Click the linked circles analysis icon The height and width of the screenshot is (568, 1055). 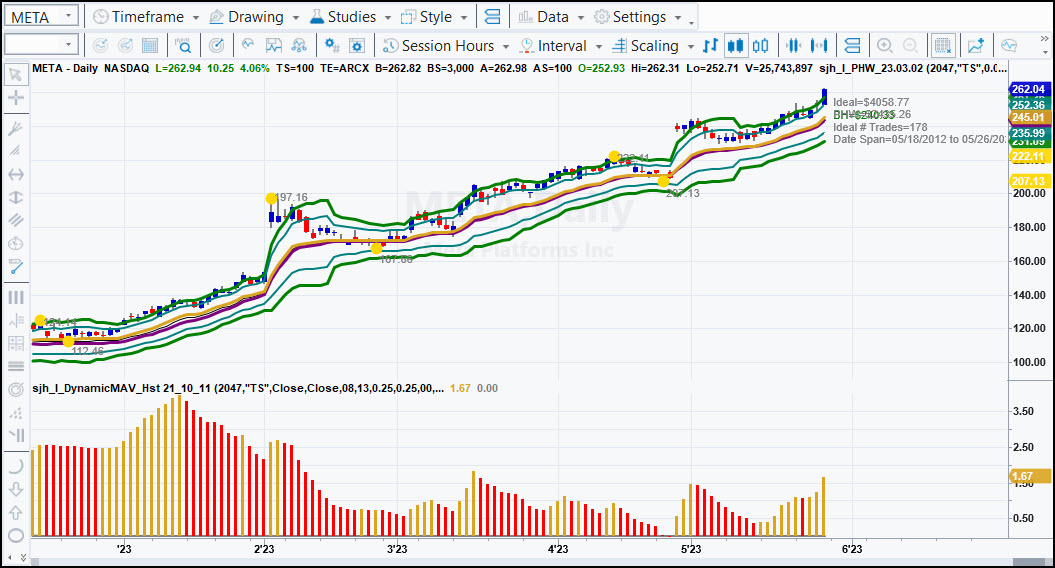click(299, 46)
